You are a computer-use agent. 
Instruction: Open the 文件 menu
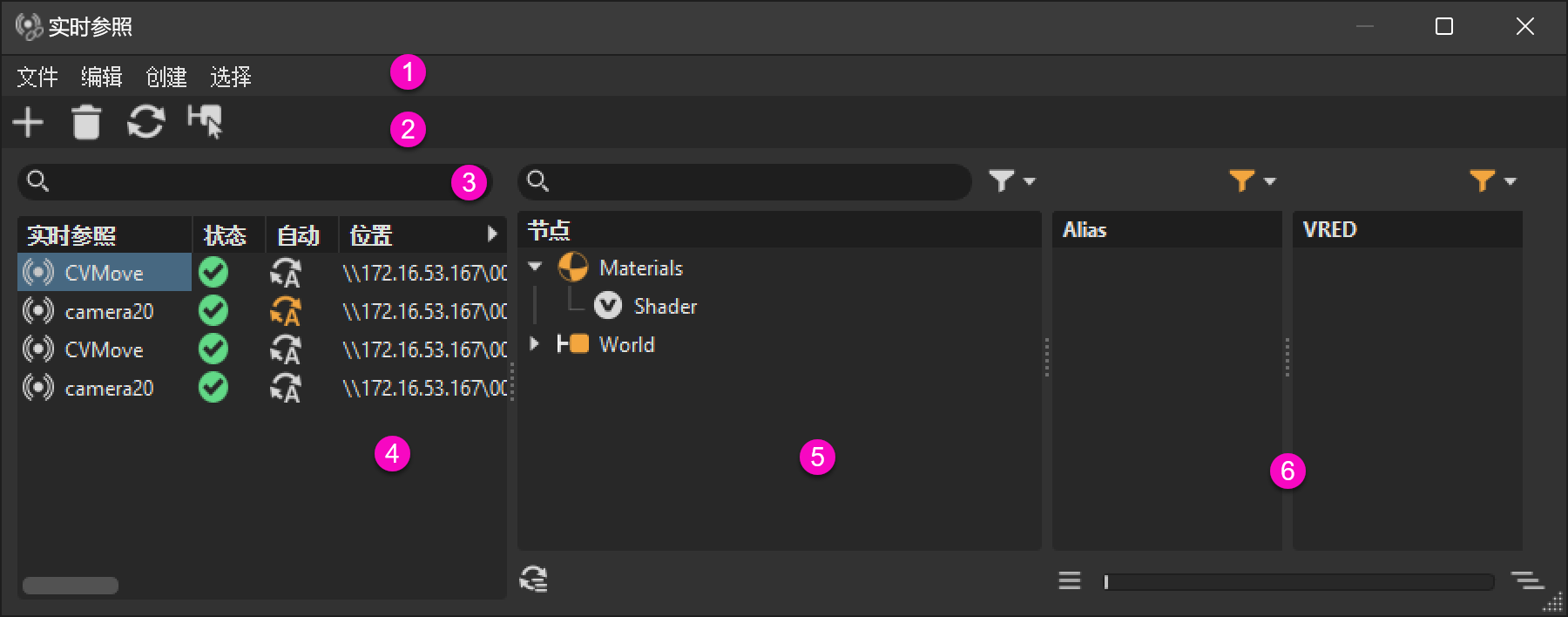(x=37, y=78)
